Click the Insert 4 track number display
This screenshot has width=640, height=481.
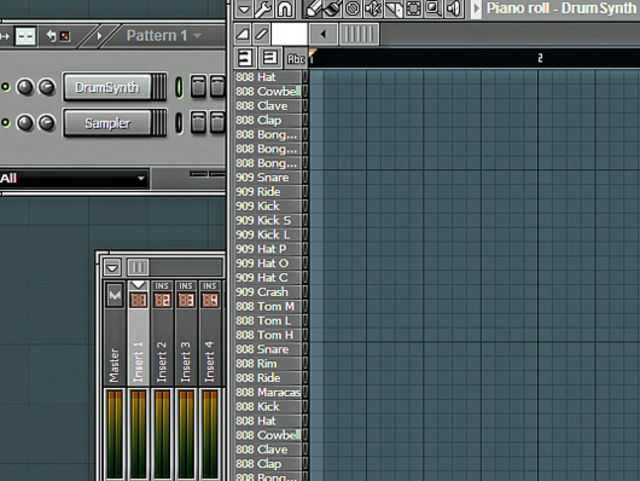click(210, 301)
